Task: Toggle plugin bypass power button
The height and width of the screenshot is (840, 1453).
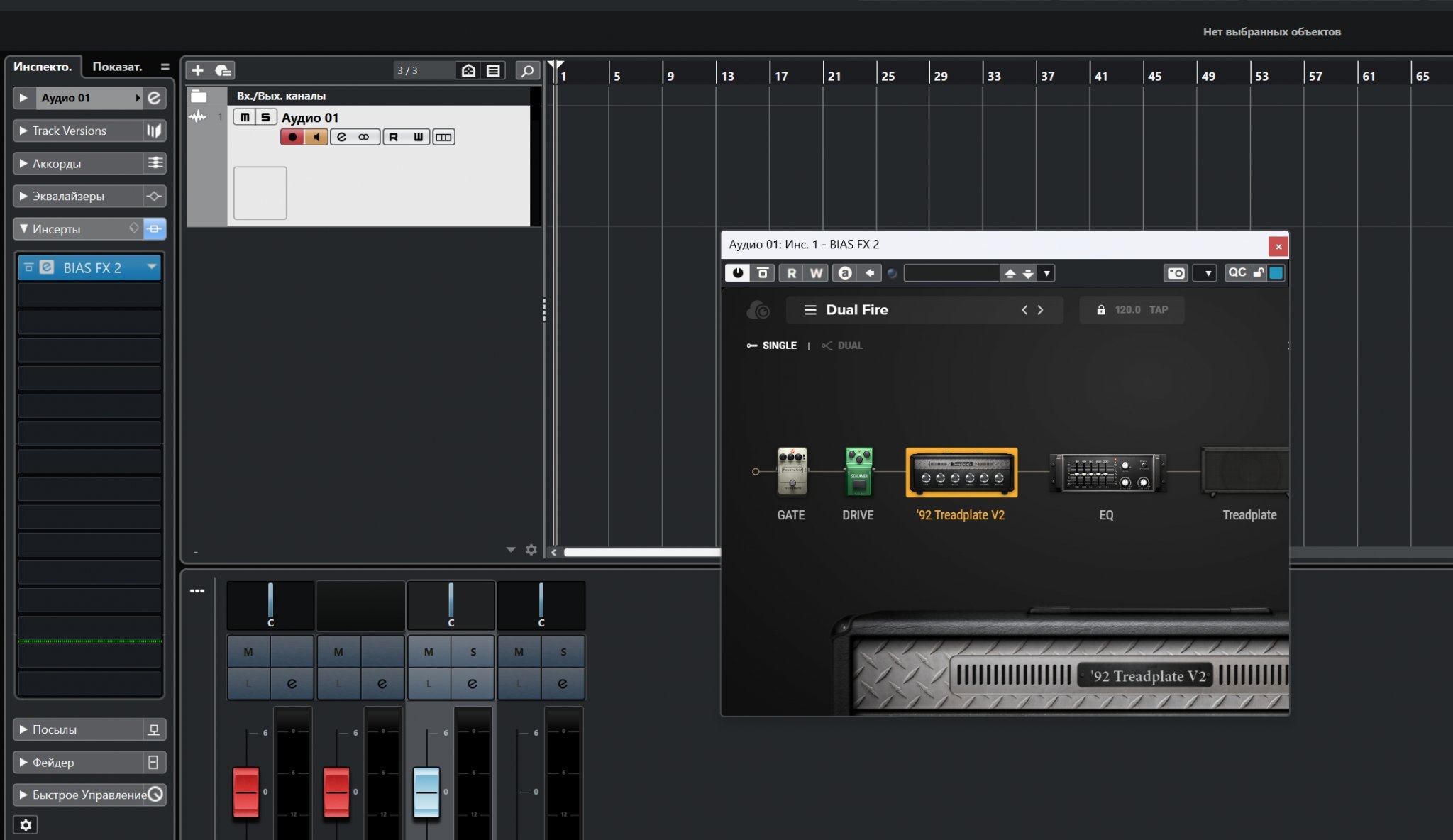Action: (x=737, y=273)
